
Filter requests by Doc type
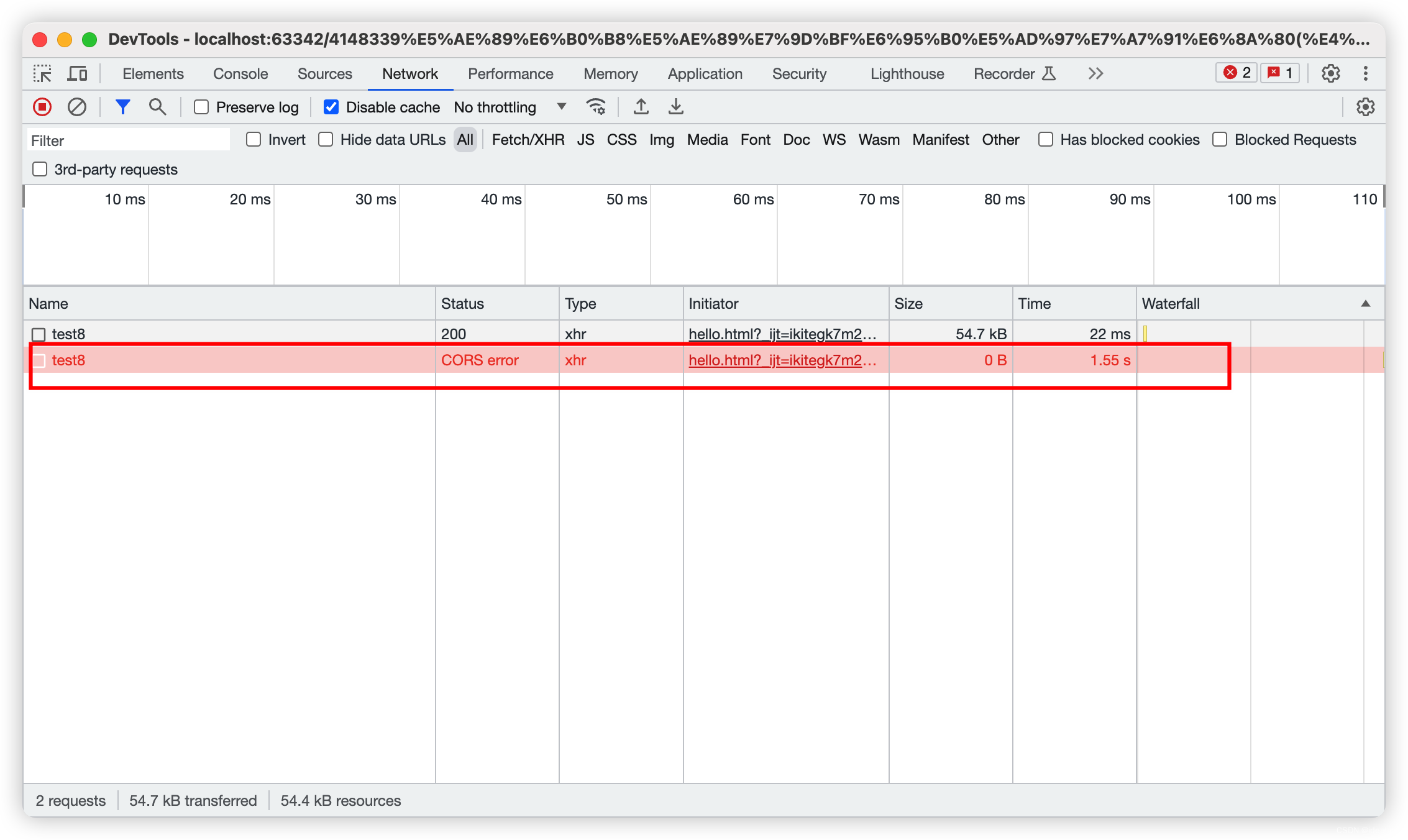pos(796,139)
